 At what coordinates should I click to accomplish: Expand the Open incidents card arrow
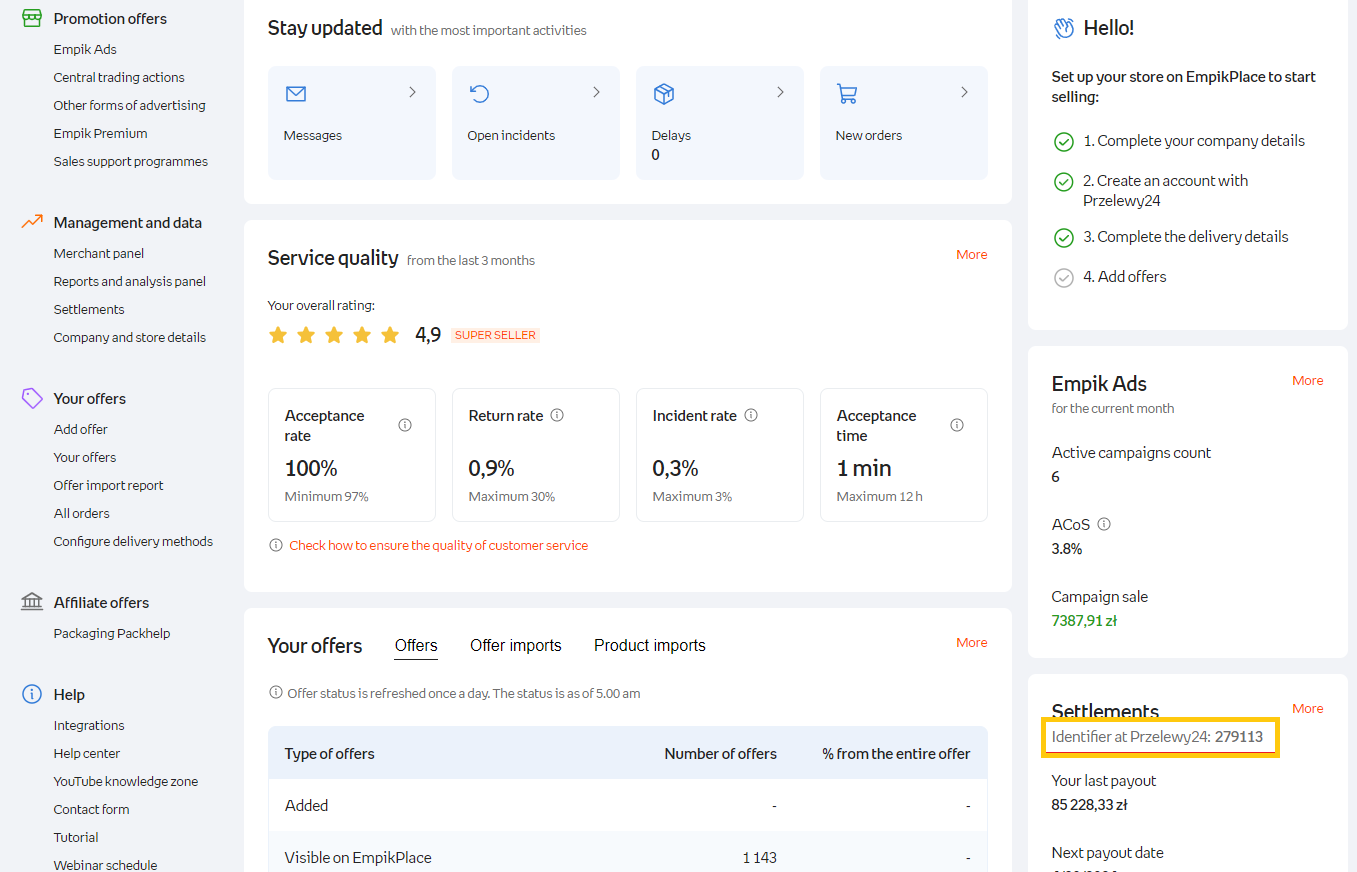596,92
